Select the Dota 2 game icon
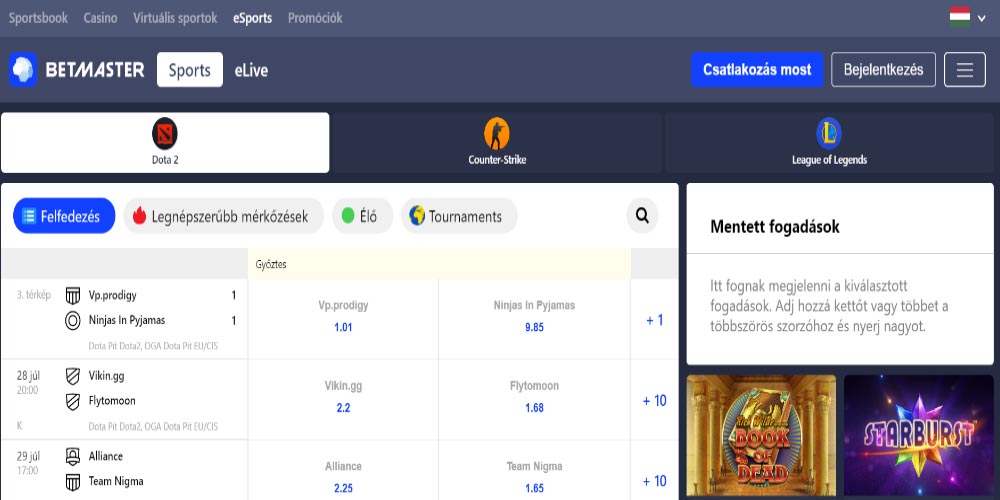1000x500 pixels. click(x=164, y=133)
